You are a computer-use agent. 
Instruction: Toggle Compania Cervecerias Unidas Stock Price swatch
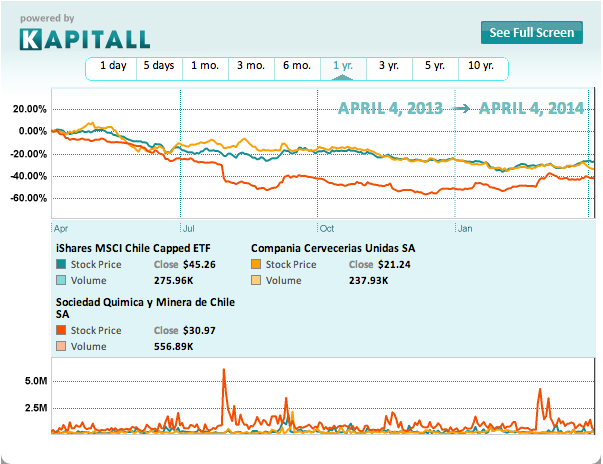click(x=256, y=264)
